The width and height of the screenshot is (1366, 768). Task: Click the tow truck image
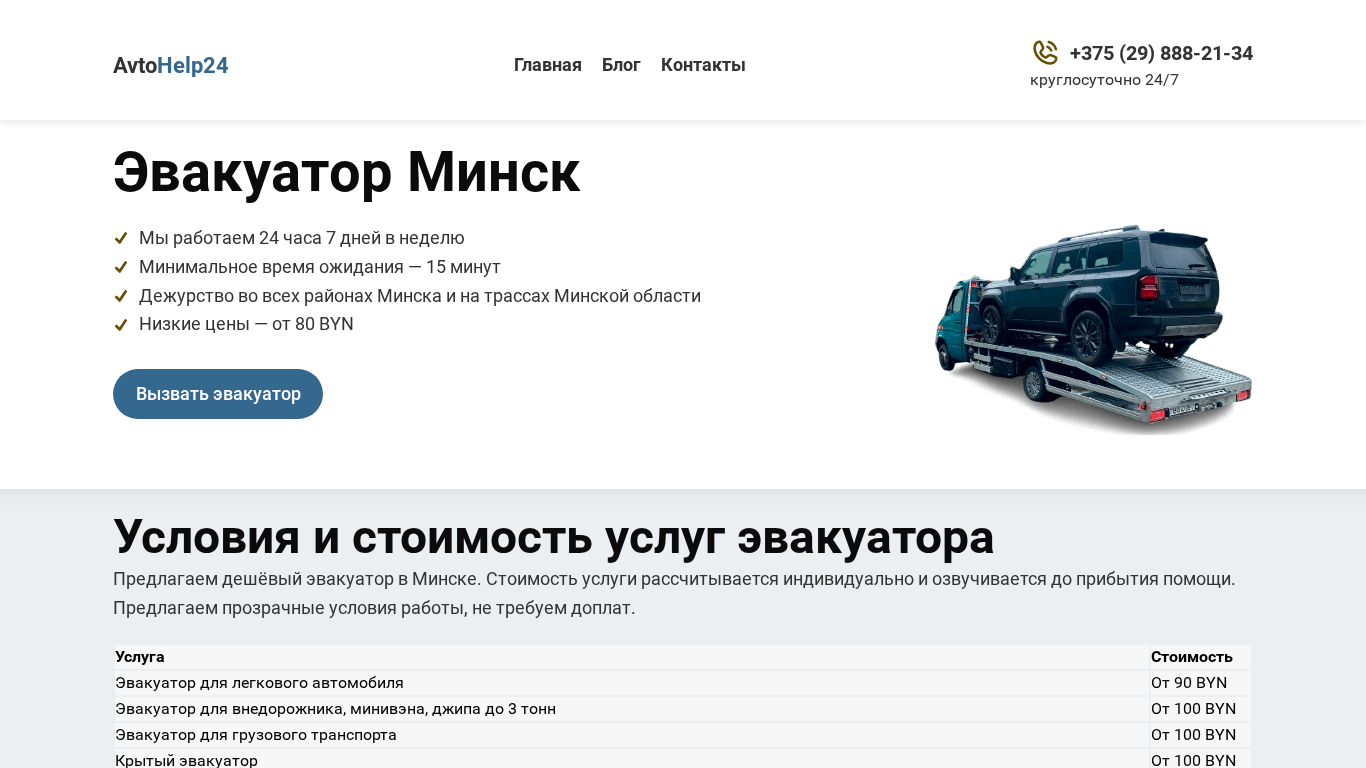pyautogui.click(x=1093, y=329)
